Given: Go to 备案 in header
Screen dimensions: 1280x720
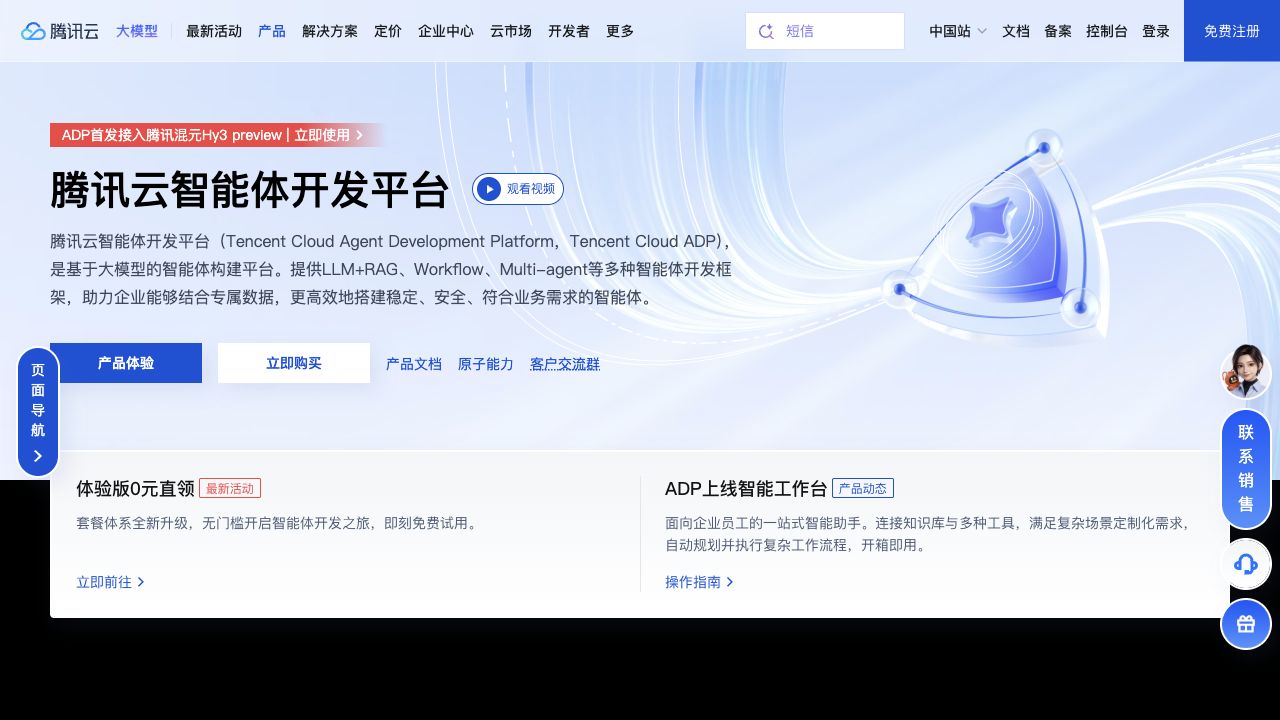Looking at the screenshot, I should point(1058,31).
